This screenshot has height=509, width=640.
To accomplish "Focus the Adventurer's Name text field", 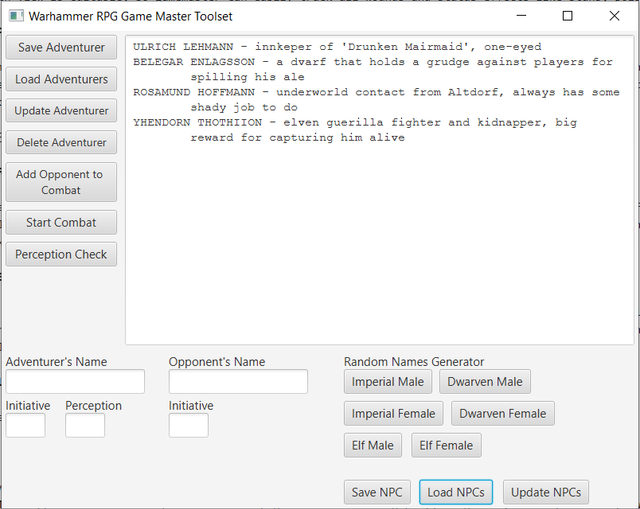I will 75,382.
